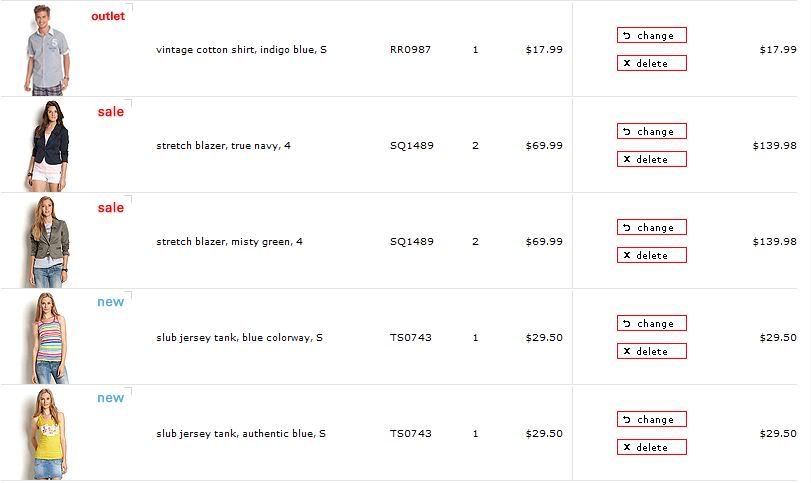Screen dimensions: 811x483
Task: Change the misty green stretch blazer
Action: click(652, 227)
